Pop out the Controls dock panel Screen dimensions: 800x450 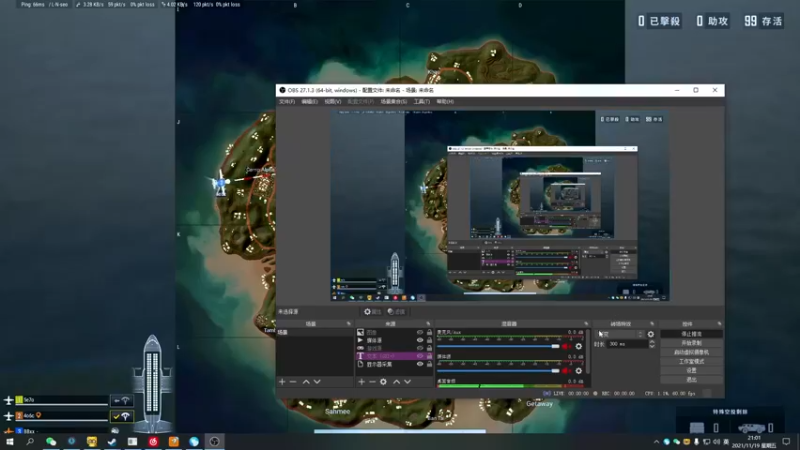[x=719, y=323]
